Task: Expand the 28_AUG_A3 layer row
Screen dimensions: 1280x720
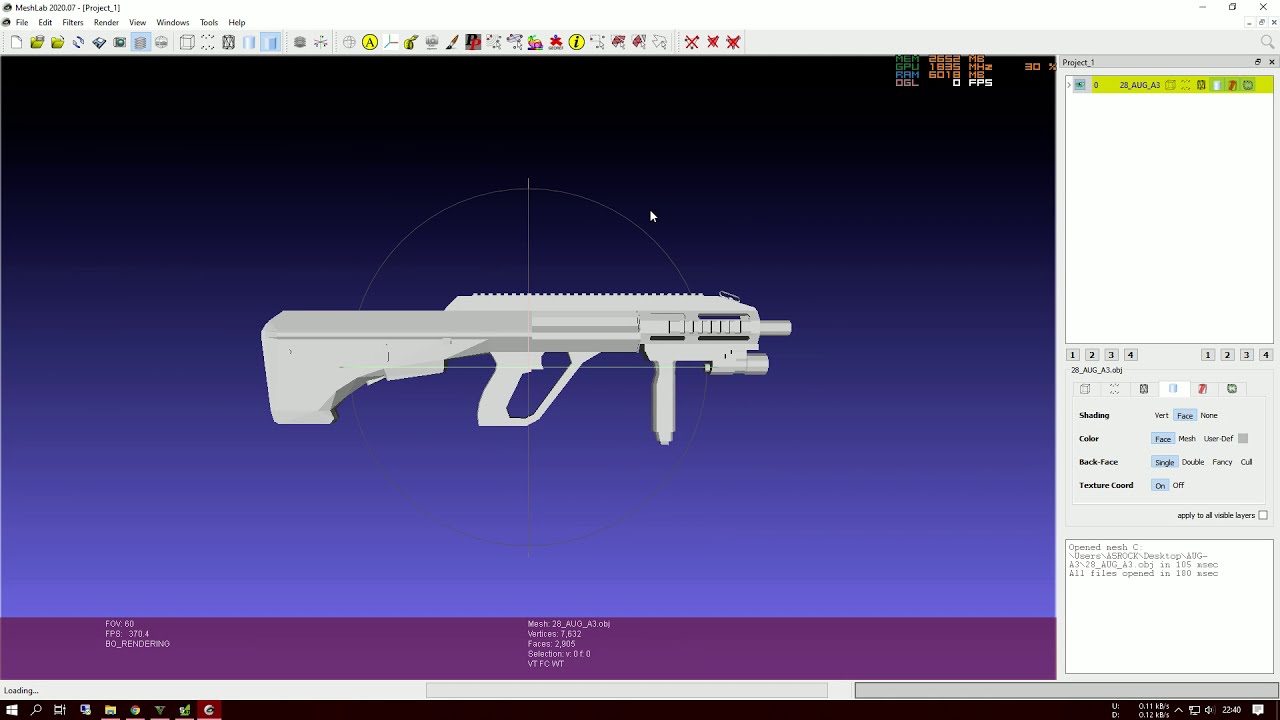Action: (1069, 85)
